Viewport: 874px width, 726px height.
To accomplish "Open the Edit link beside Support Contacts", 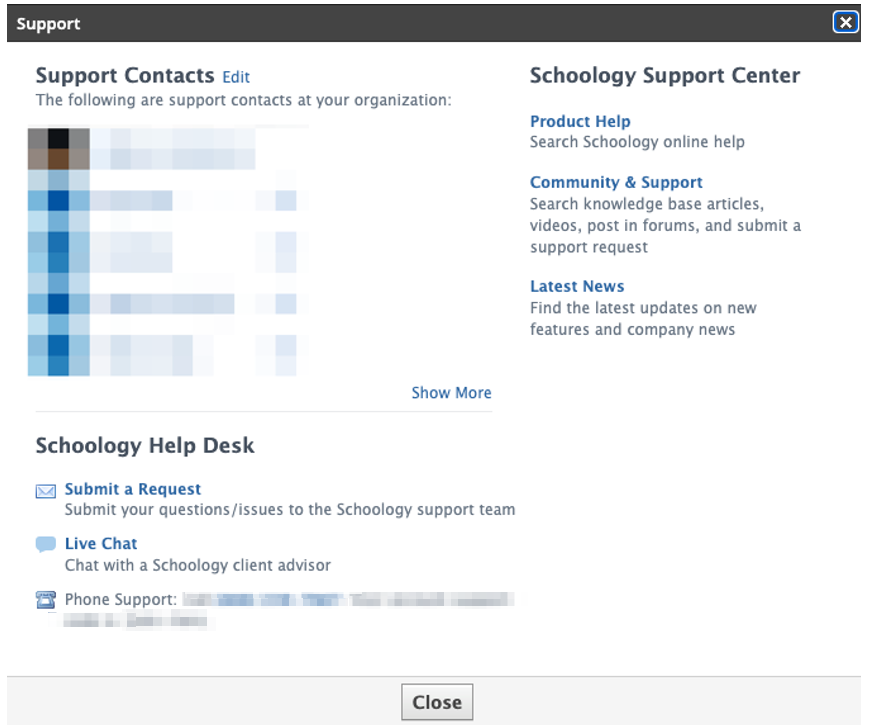I will [x=236, y=77].
